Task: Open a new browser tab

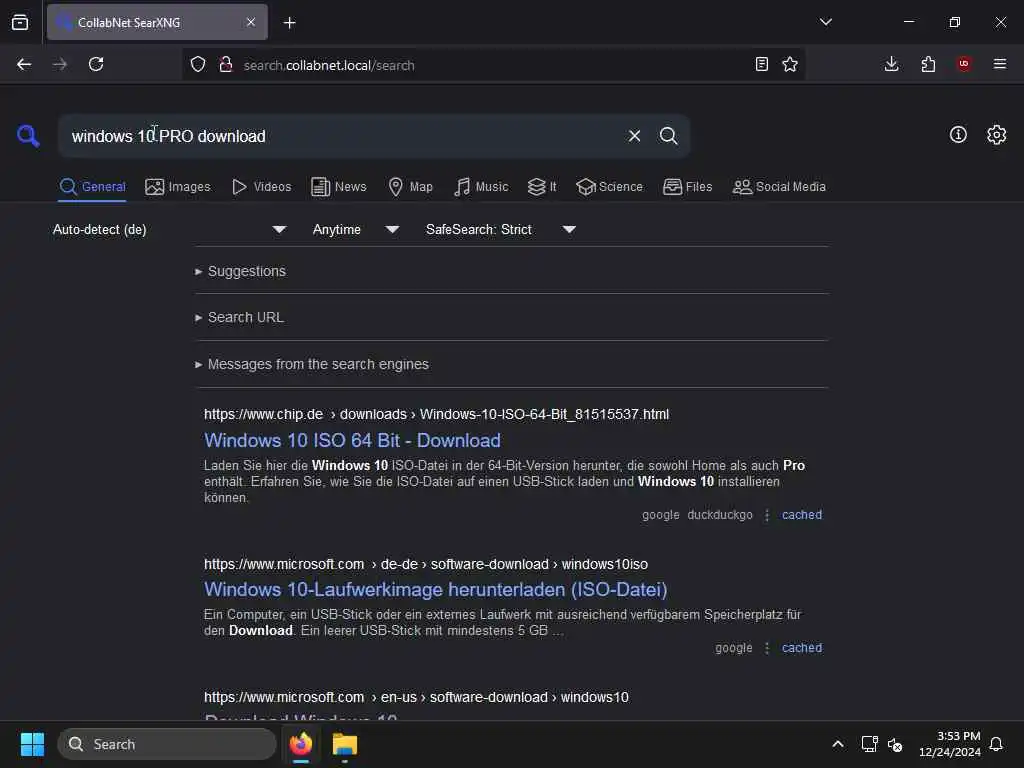Action: 290,23
